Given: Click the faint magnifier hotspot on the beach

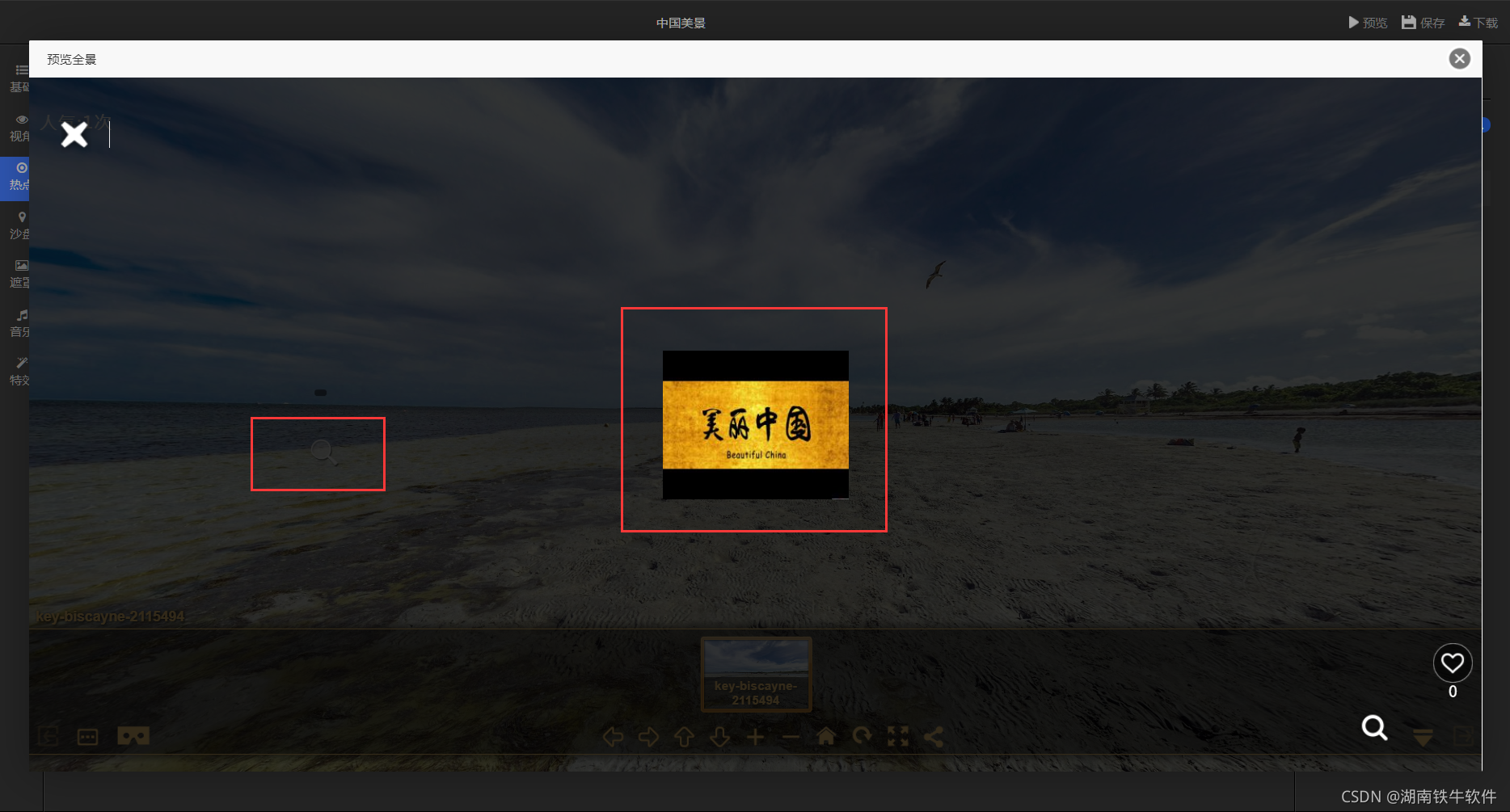Looking at the screenshot, I should click(324, 452).
